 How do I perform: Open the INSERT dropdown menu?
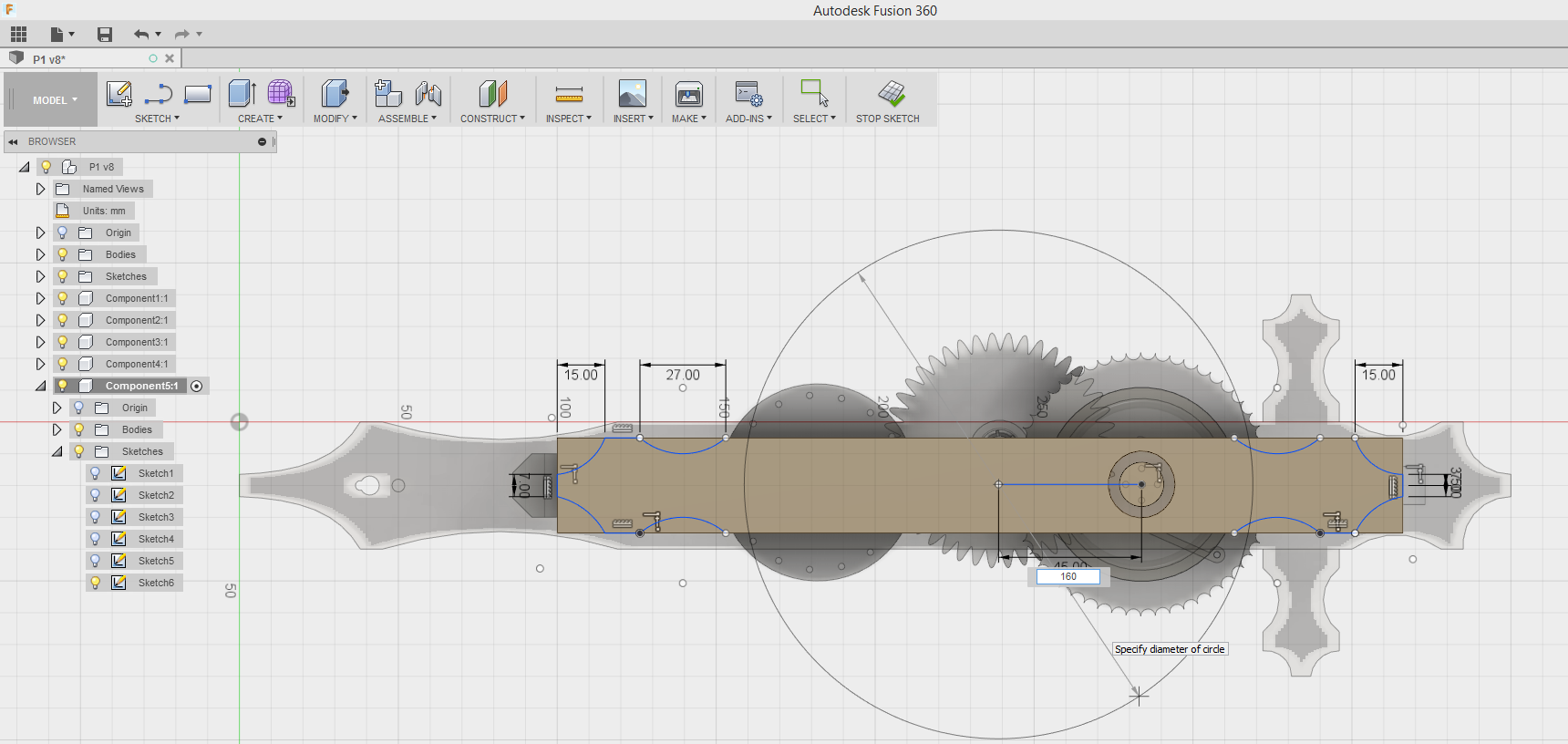point(633,119)
